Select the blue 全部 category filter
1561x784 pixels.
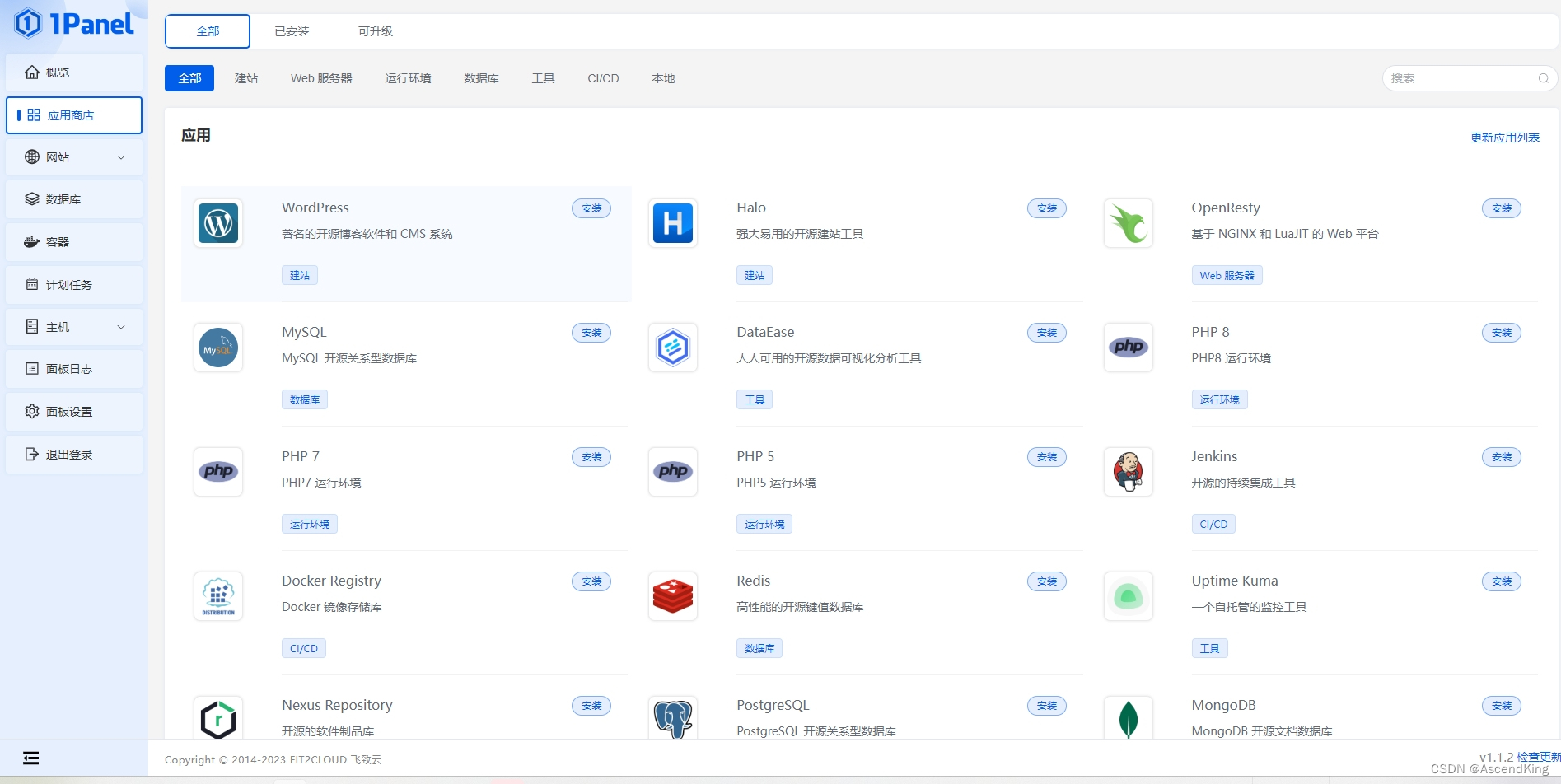pos(189,78)
